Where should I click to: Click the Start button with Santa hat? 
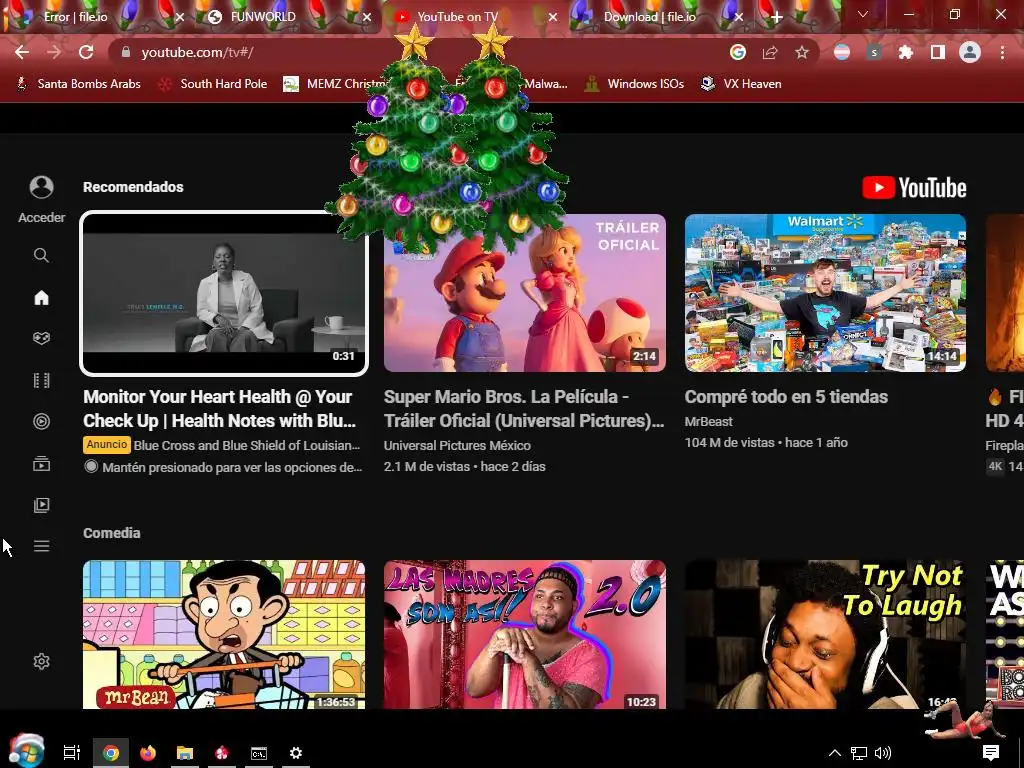[x=26, y=750]
